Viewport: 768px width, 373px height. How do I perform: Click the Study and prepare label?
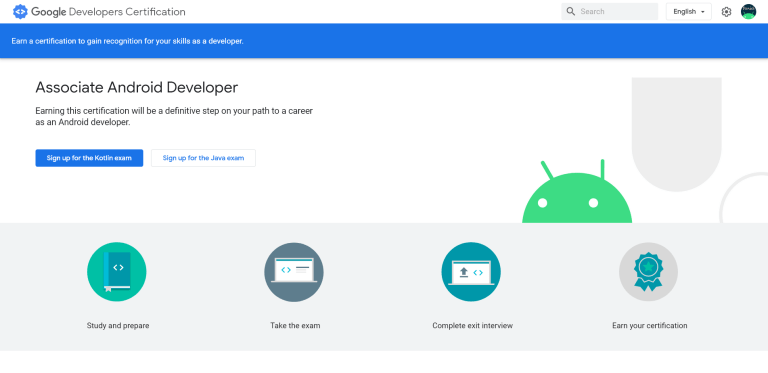(118, 326)
